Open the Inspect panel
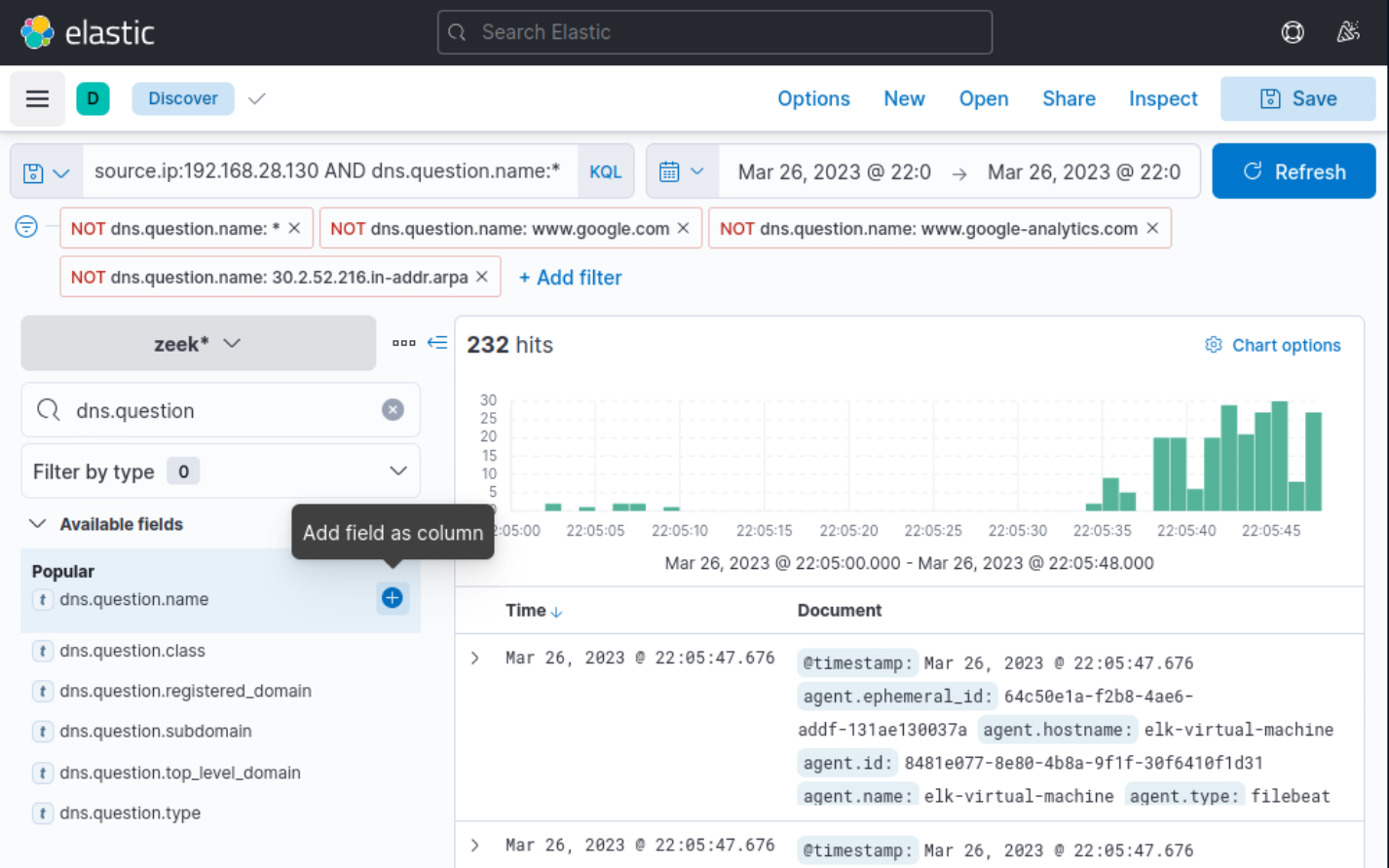1389x868 pixels. point(1163,98)
